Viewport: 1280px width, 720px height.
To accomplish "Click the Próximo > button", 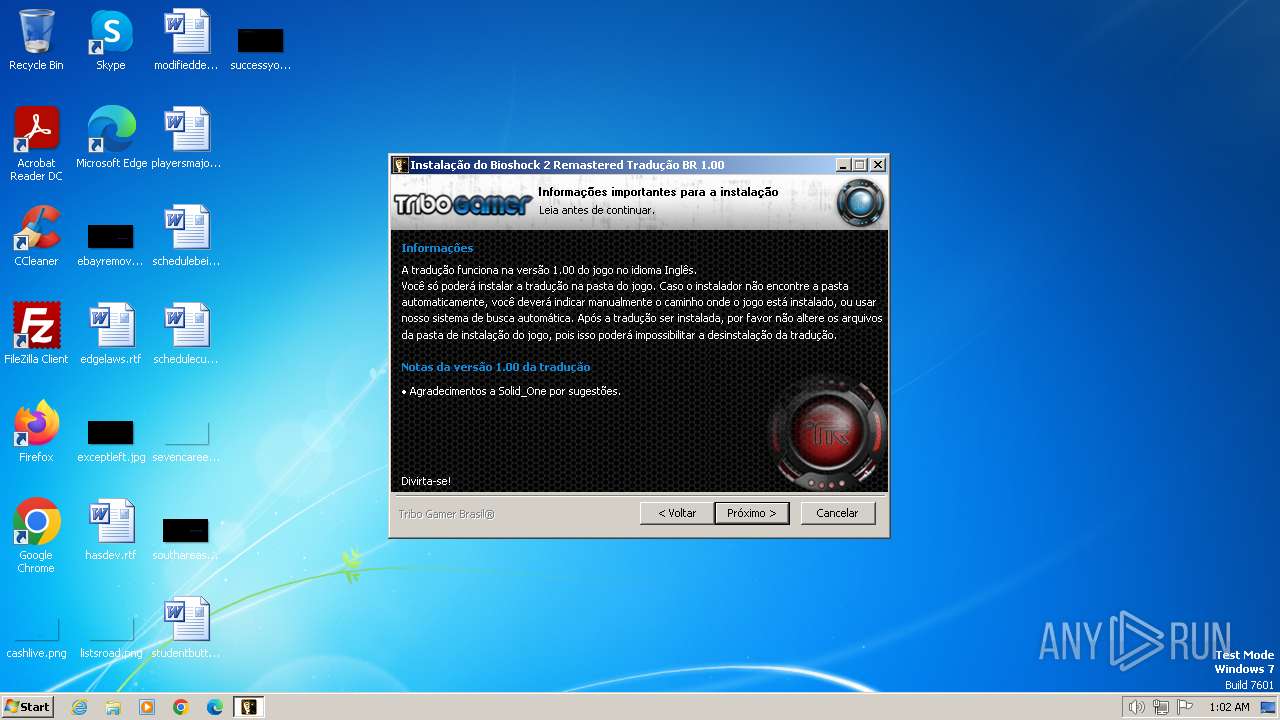I will [752, 513].
